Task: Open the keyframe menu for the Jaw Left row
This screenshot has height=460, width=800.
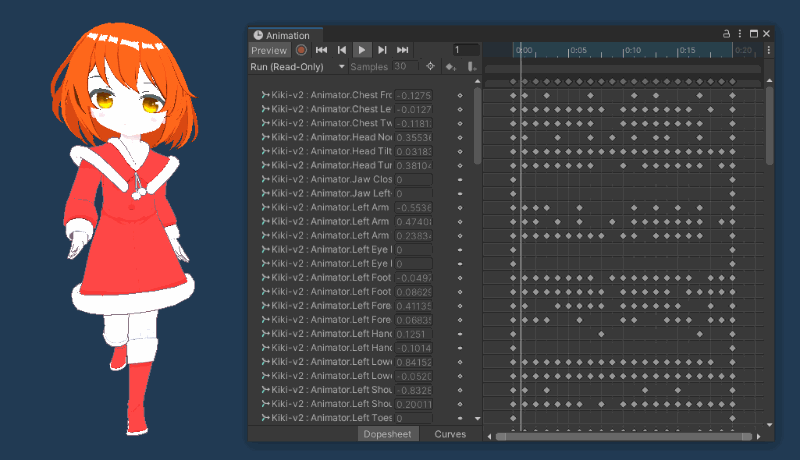Action: coord(460,194)
